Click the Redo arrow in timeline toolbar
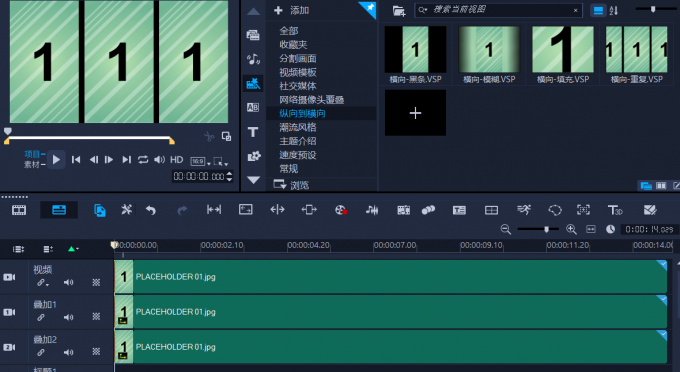This screenshot has width=680, height=372. [x=182, y=210]
